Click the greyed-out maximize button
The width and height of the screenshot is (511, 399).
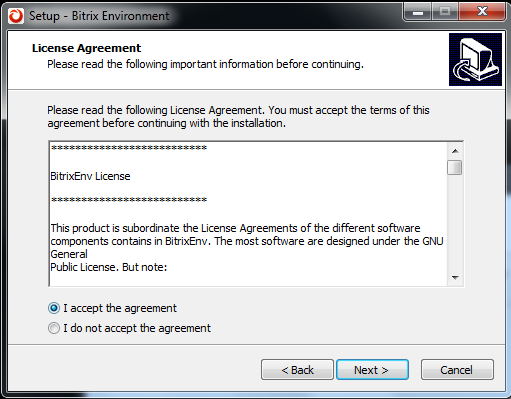tap(445, 12)
